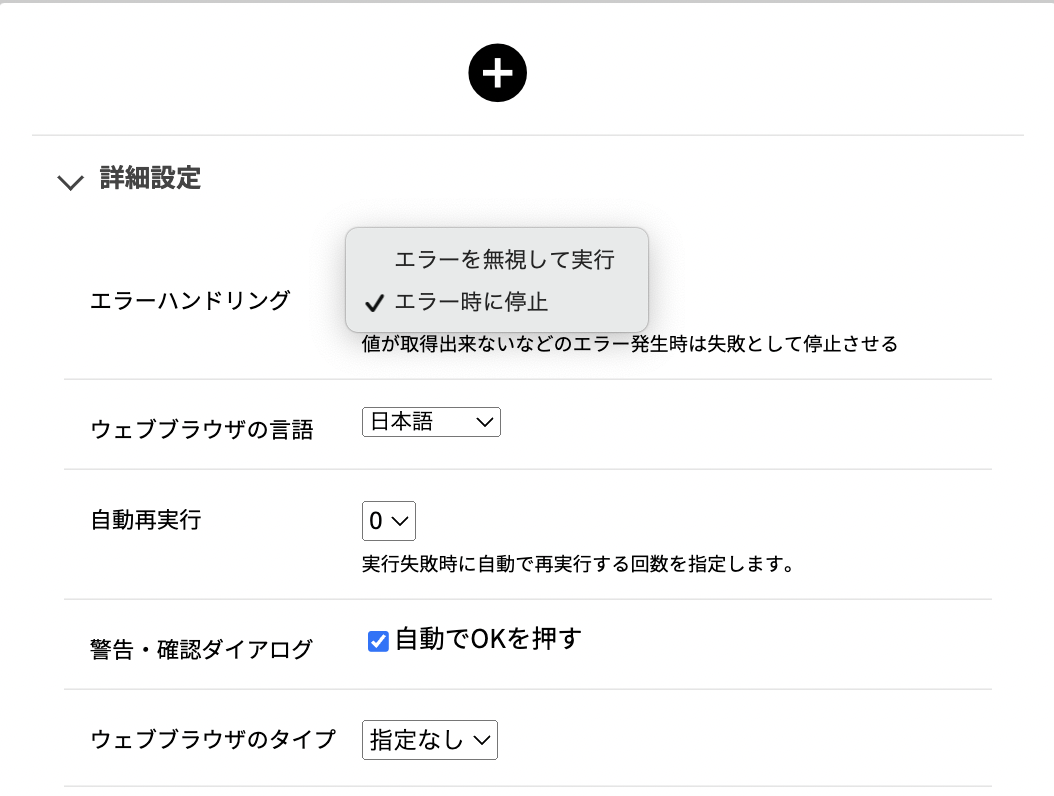This screenshot has width=1054, height=796.
Task: Collapse 詳細設定 section using chevron arrow
Action: point(71,182)
